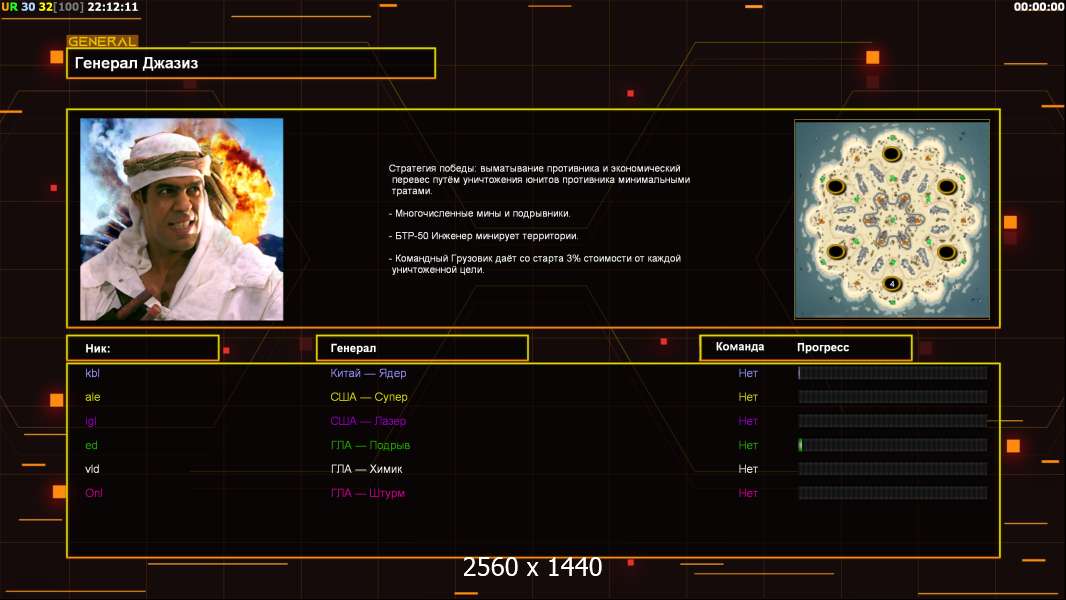Click the progress bar for player kbl
The image size is (1066, 600).
[x=892, y=373]
